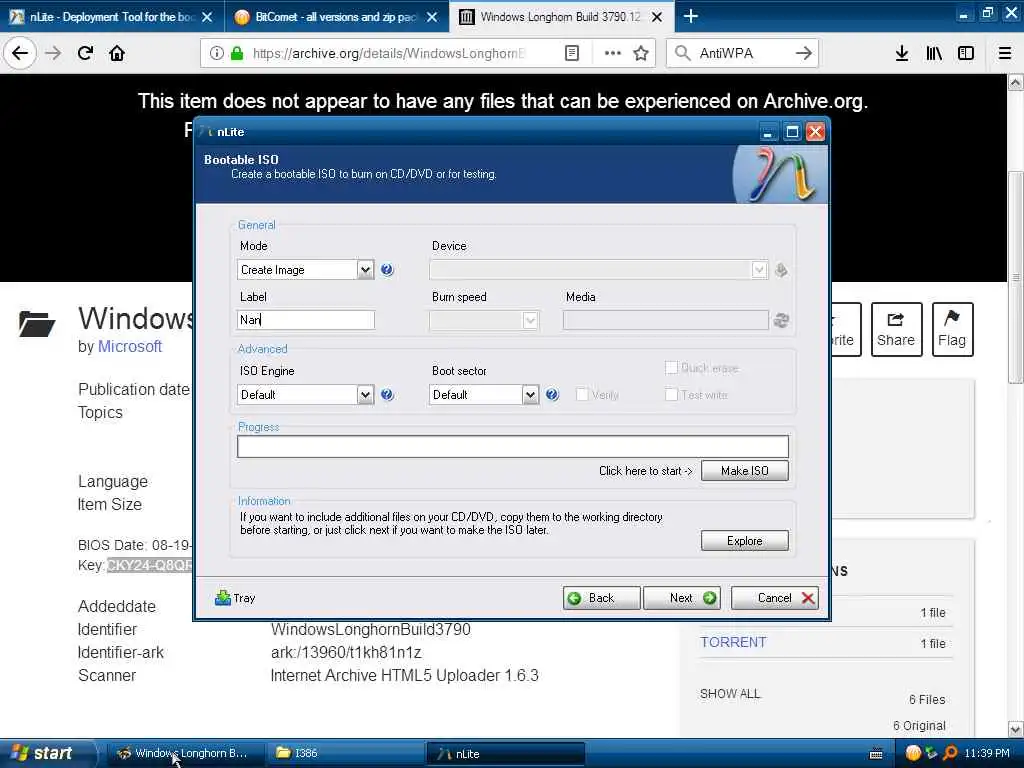The image size is (1024, 768).
Task: Click the Explore button
Action: point(744,541)
